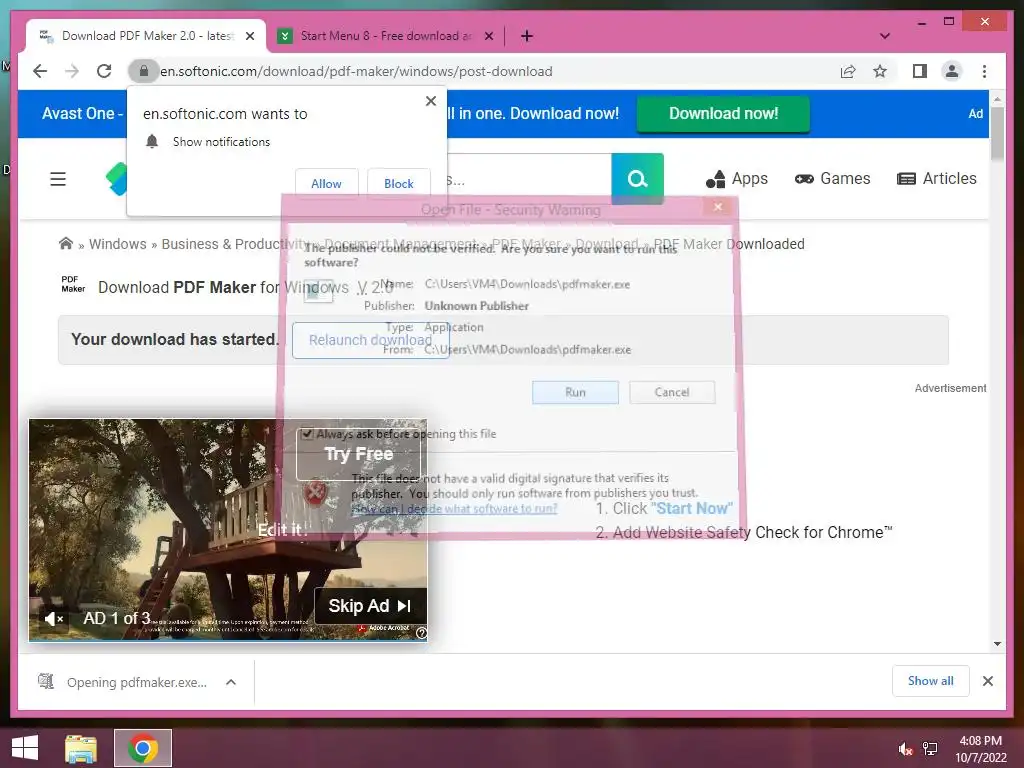
Task: Click the PDF Maker logo icon
Action: pyautogui.click(x=73, y=284)
